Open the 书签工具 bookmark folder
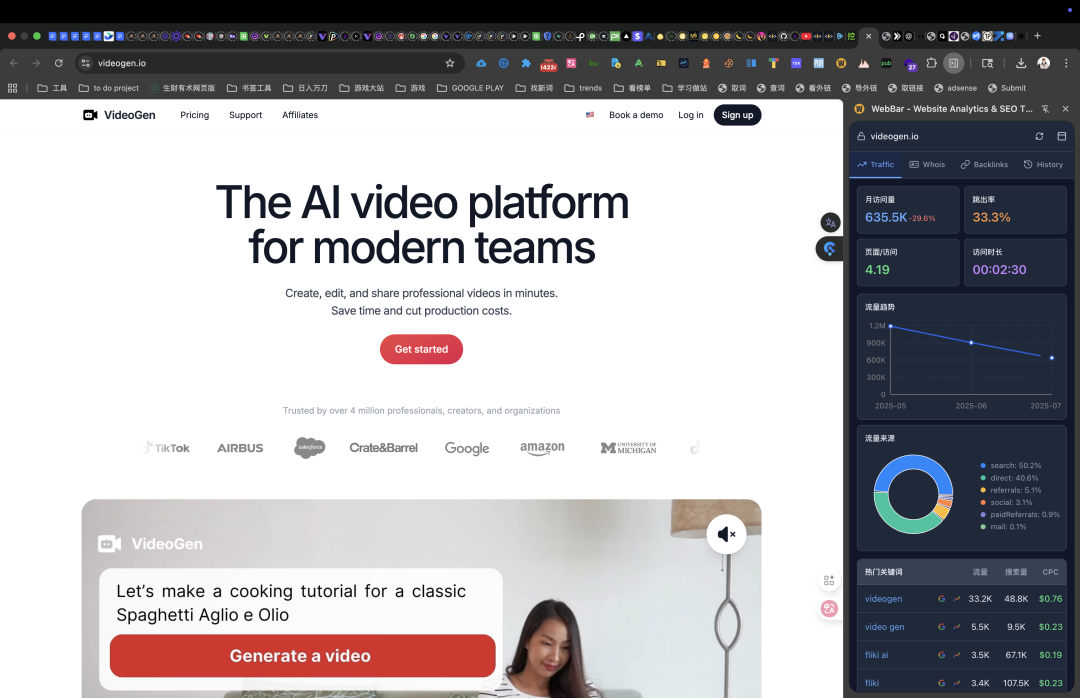This screenshot has height=698, width=1080. pyautogui.click(x=249, y=88)
